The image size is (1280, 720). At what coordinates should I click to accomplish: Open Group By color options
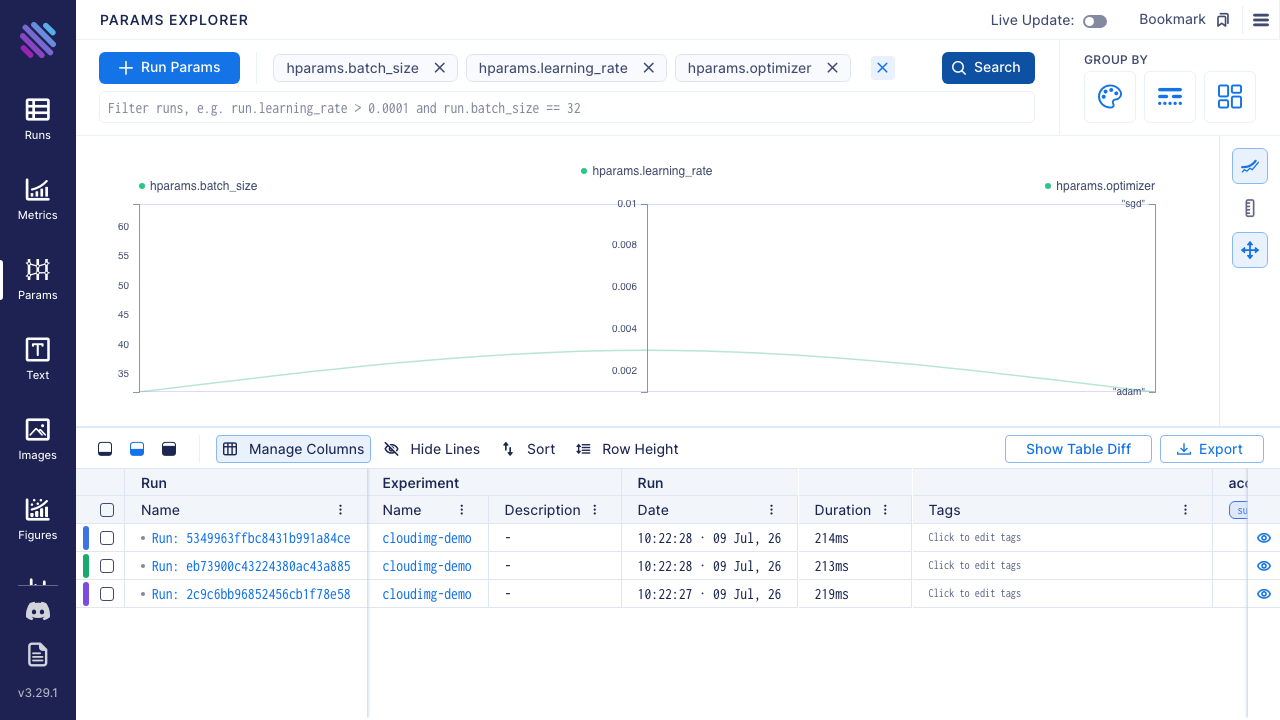(x=1110, y=97)
